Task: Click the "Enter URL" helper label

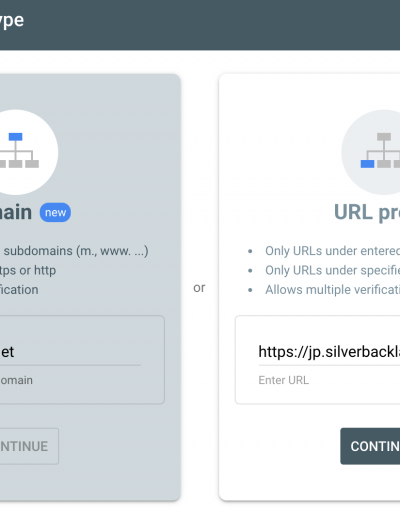Action: 284,380
